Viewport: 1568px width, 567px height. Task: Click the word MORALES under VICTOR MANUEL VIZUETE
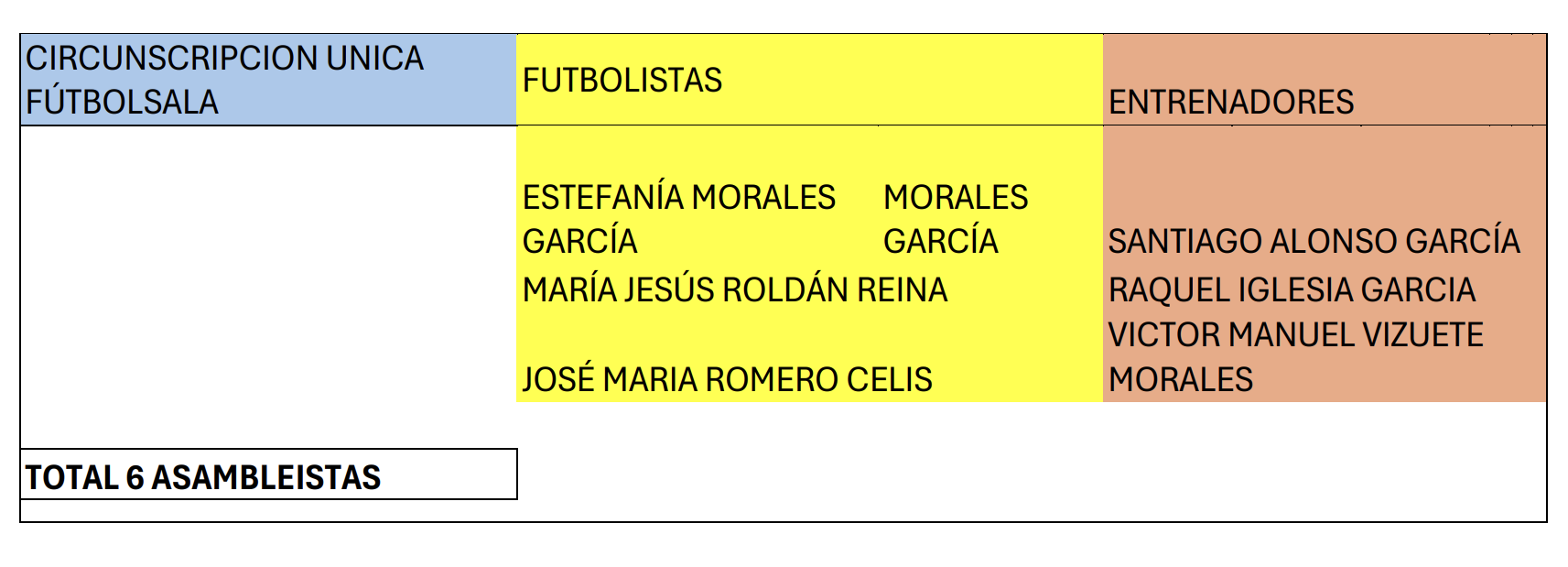click(1180, 379)
